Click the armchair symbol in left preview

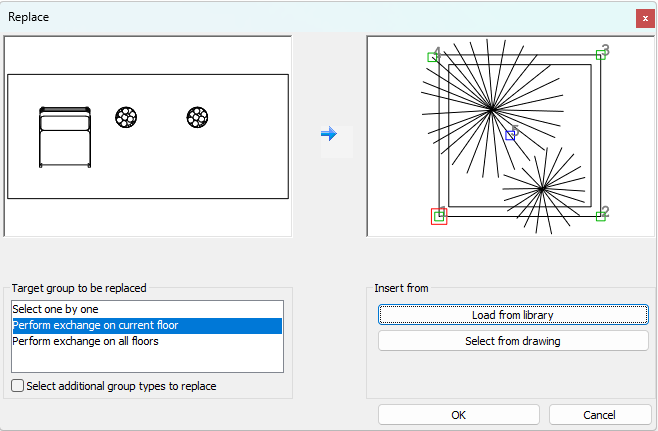[64, 136]
